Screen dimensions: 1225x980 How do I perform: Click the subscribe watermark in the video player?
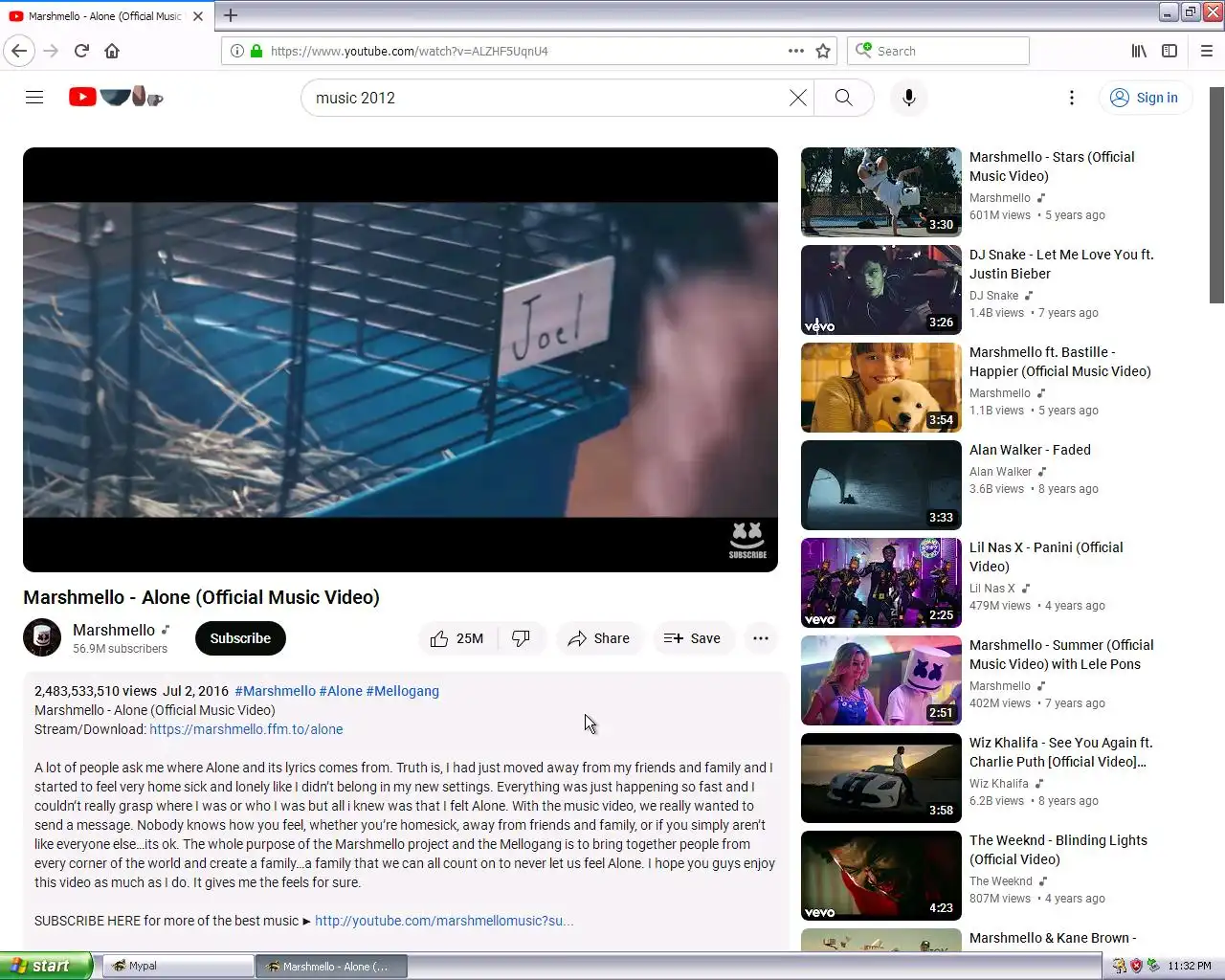pos(747,540)
